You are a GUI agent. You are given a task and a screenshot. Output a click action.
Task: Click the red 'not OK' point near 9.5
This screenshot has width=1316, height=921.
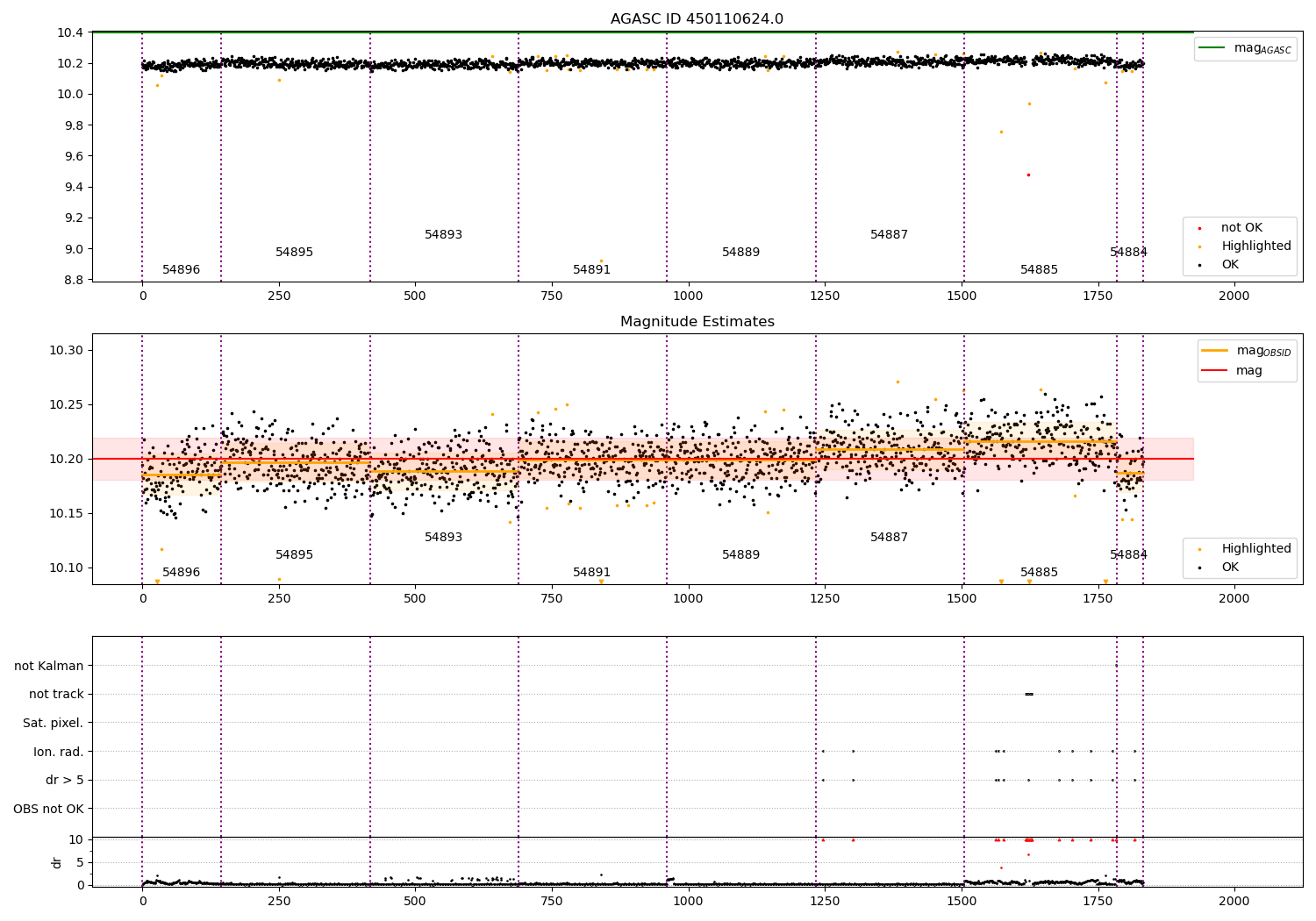pos(1029,175)
